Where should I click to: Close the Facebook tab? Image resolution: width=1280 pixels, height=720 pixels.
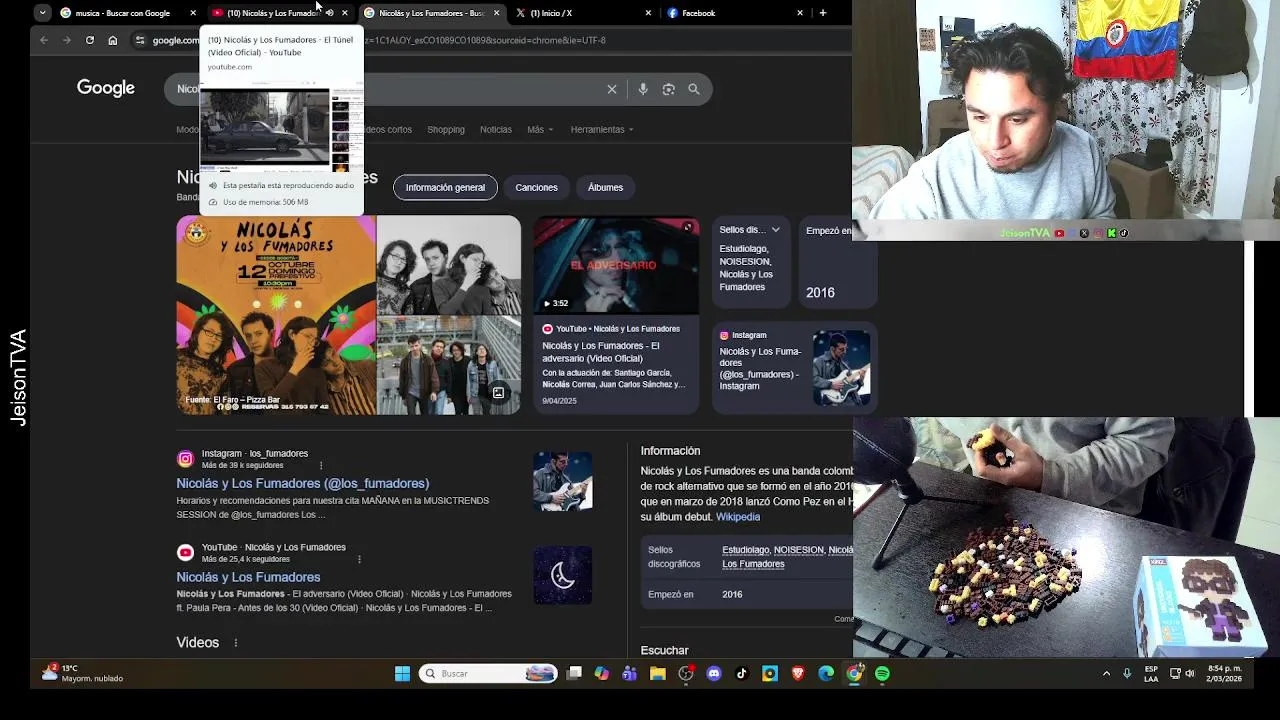(x=800, y=13)
